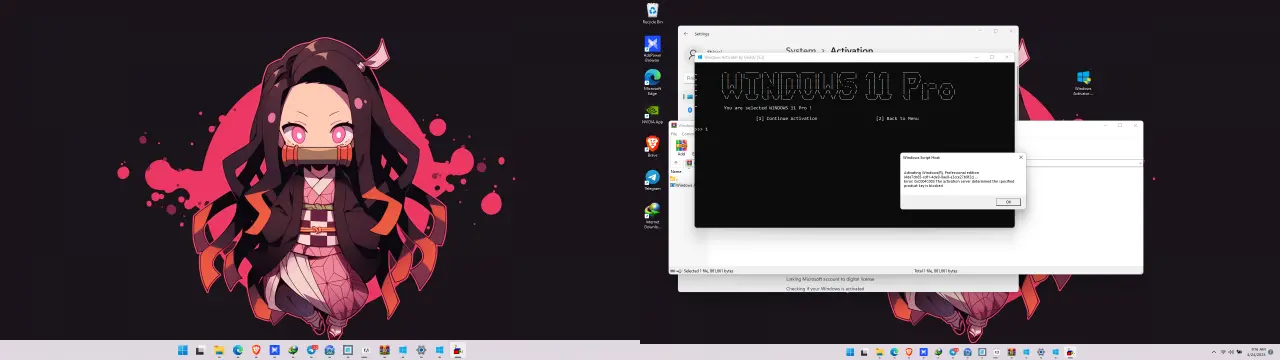The height and width of the screenshot is (360, 1280).
Task: Open File Explorer on the right monitor taskbar
Action: coord(880,352)
